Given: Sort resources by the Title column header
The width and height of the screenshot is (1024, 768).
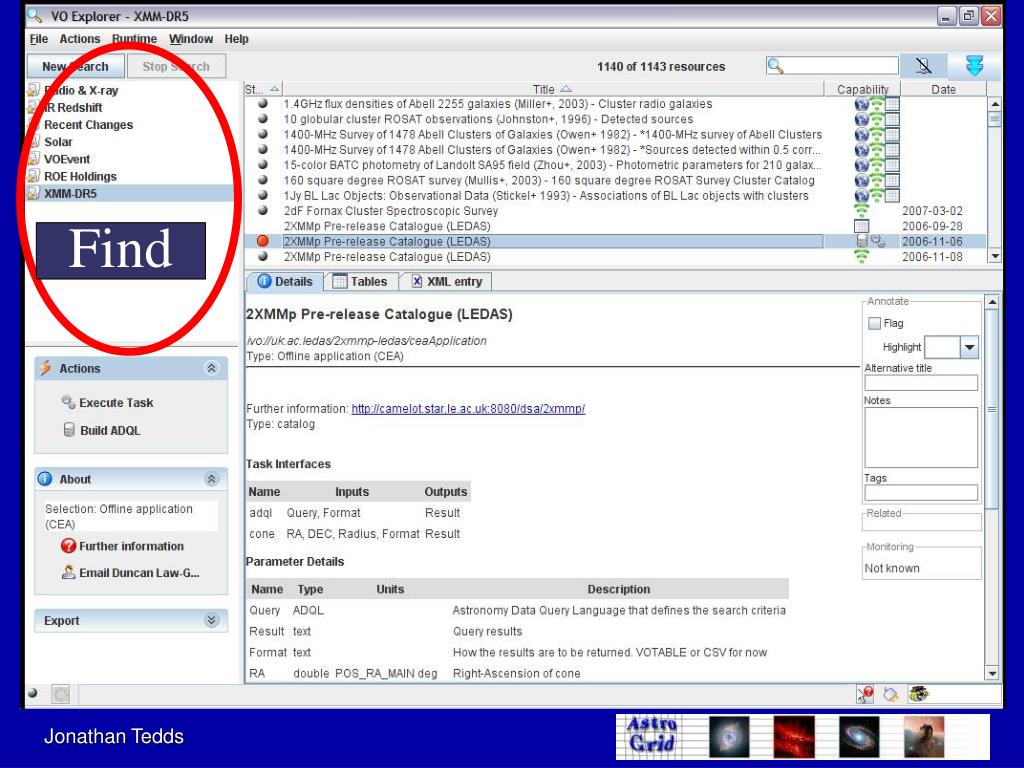Looking at the screenshot, I should (551, 89).
